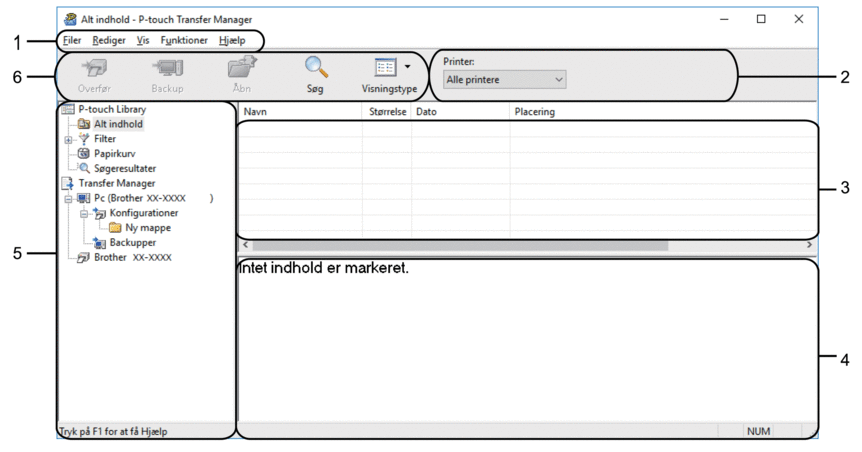Close the P-touch Transfer Manager window
Image resolution: width=862 pixels, height=452 pixels.
click(799, 19)
